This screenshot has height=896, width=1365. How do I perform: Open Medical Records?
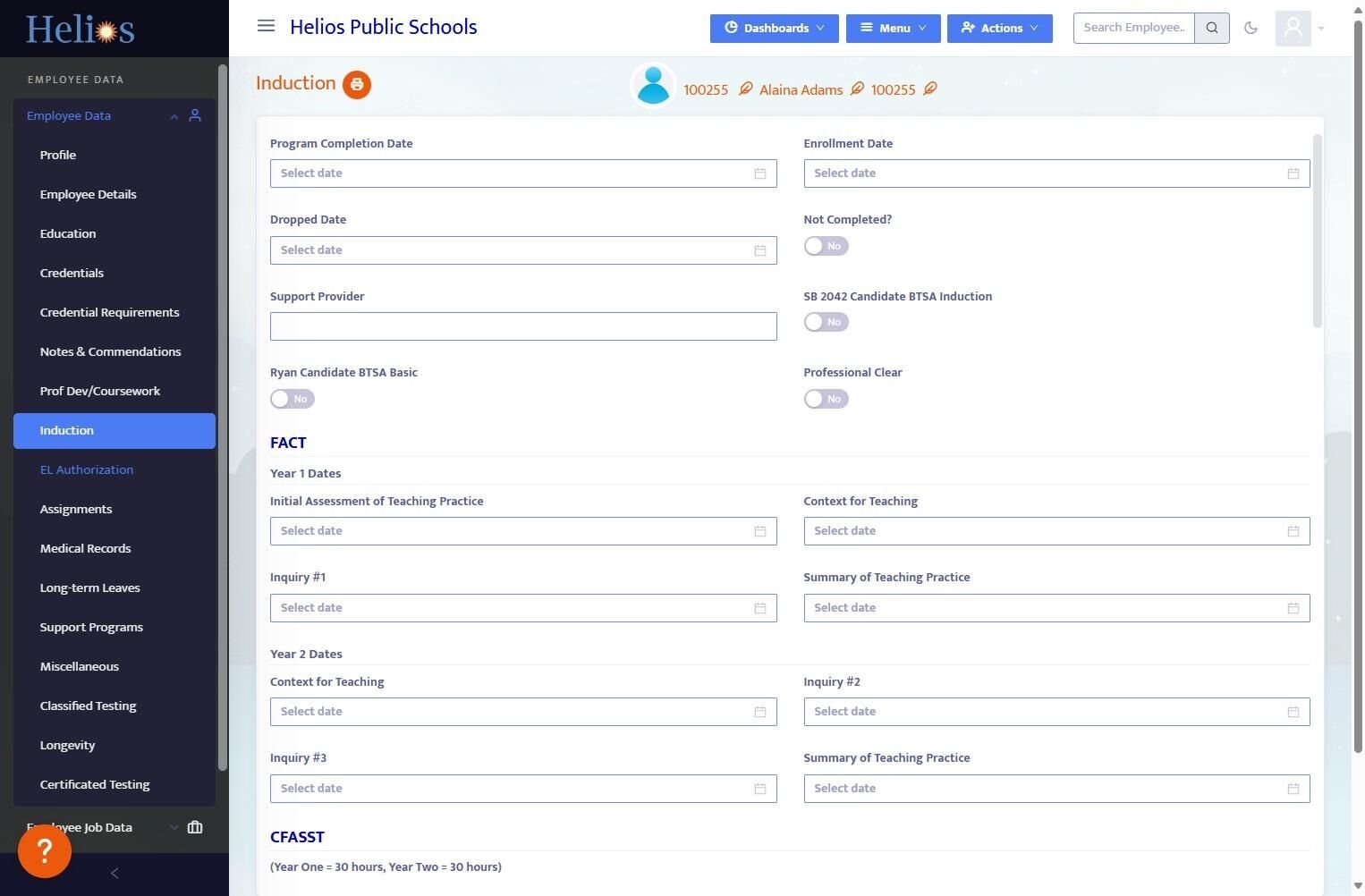tap(114, 548)
